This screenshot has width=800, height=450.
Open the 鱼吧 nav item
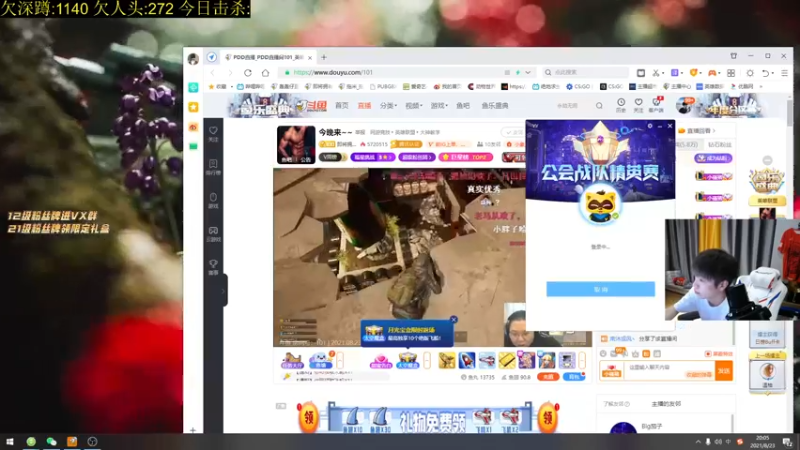coord(463,106)
